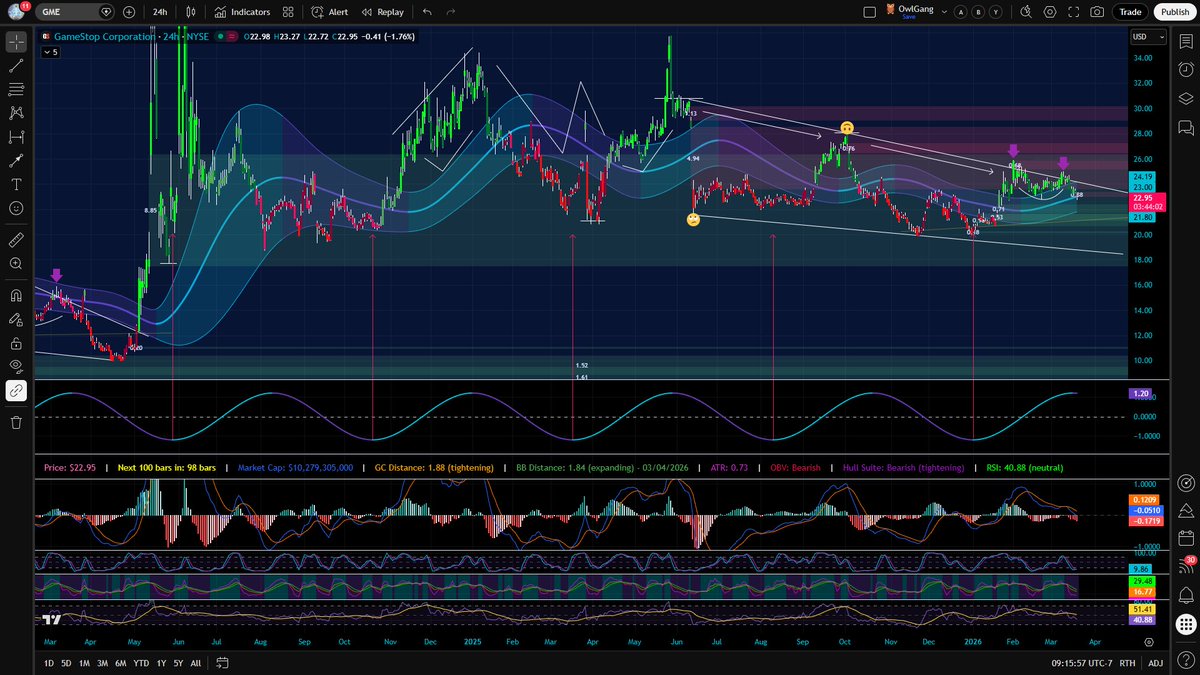Viewport: 1200px width, 675px height.
Task: Open the USD currency dropdown
Action: click(1147, 37)
